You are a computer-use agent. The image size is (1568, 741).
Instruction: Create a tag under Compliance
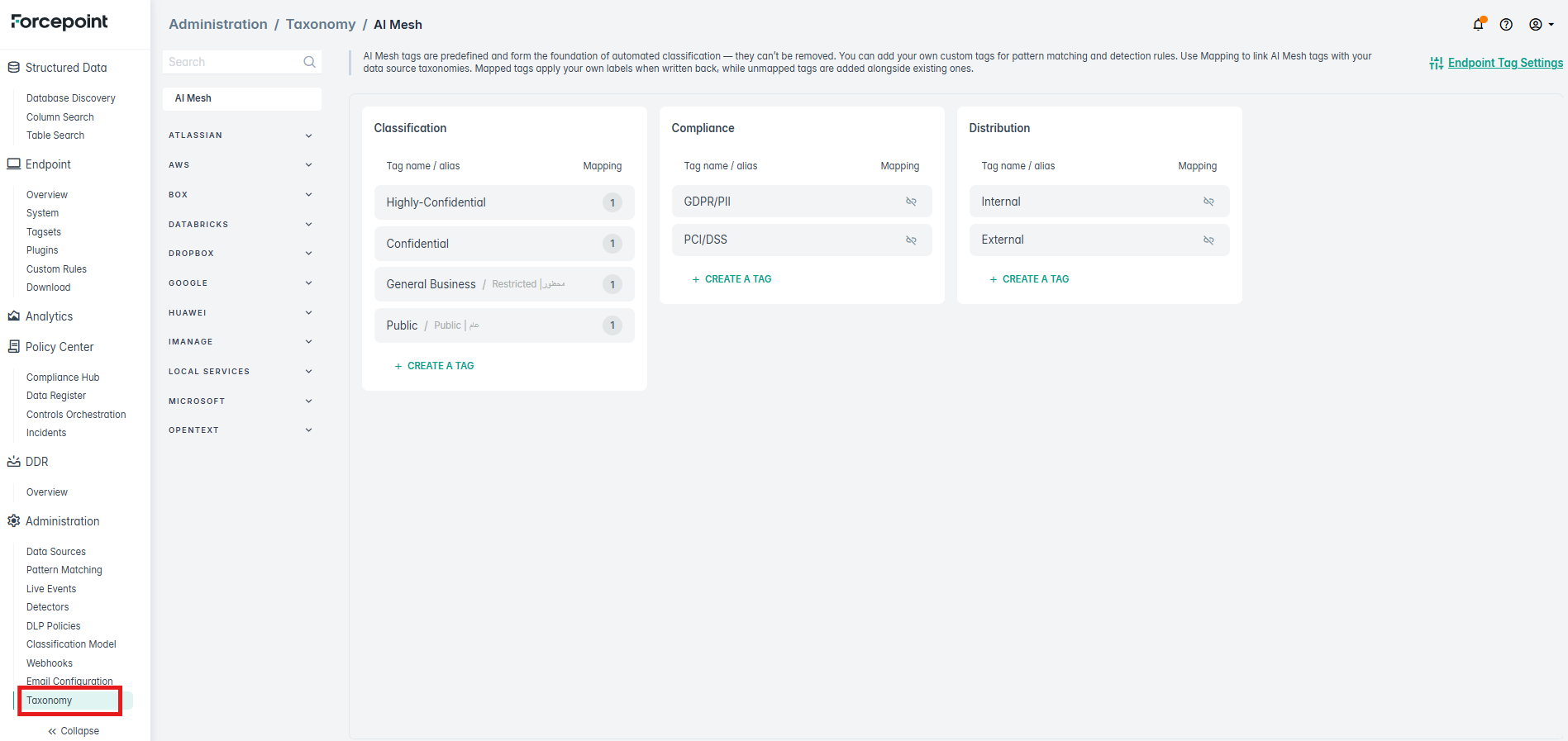pyautogui.click(x=732, y=279)
